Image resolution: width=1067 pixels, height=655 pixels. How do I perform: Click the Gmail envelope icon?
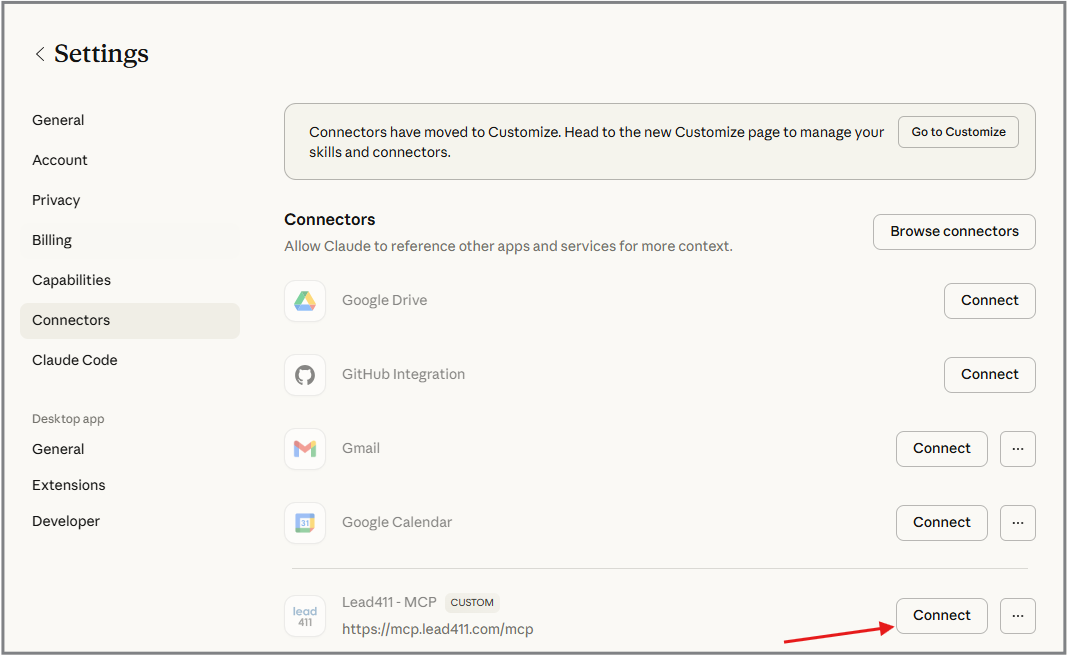pyautogui.click(x=305, y=449)
